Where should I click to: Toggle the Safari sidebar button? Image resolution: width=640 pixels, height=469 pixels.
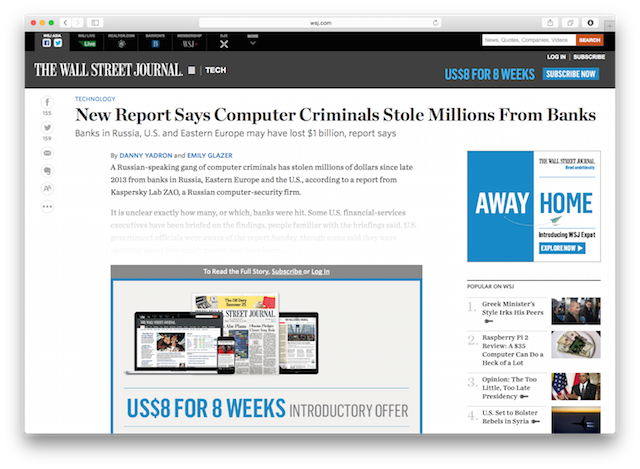pos(95,22)
